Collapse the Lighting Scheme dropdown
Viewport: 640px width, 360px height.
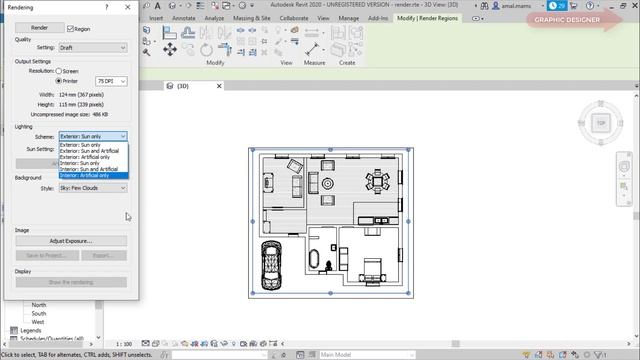click(x=93, y=136)
